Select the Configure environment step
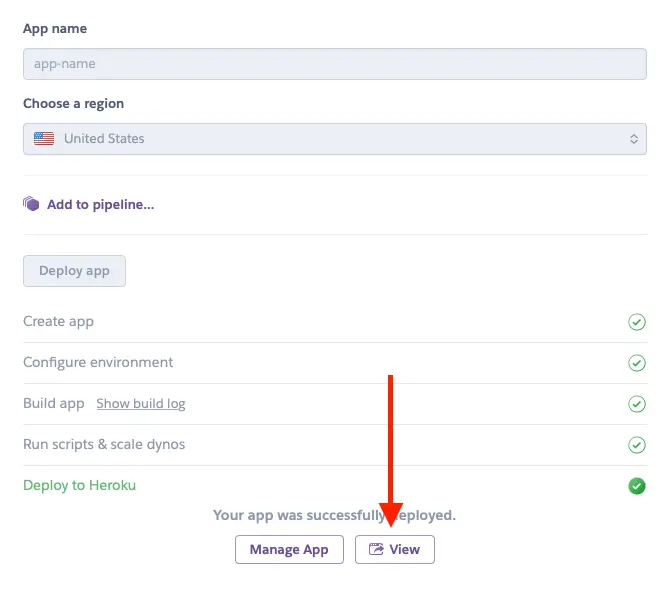The image size is (671, 595). tap(335, 363)
